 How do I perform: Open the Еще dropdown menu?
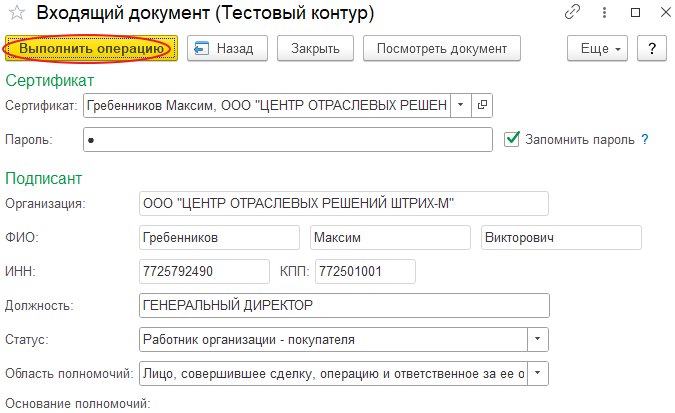597,48
